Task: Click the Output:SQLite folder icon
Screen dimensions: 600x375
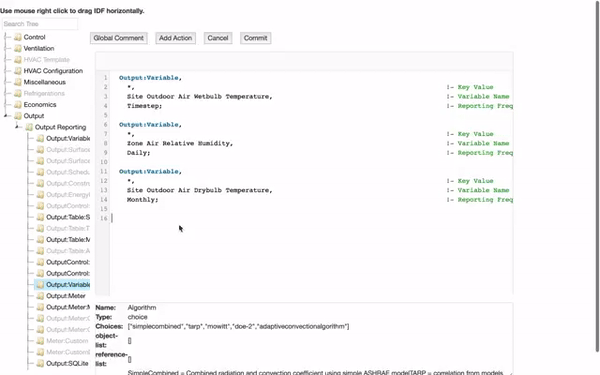Action: (40, 364)
